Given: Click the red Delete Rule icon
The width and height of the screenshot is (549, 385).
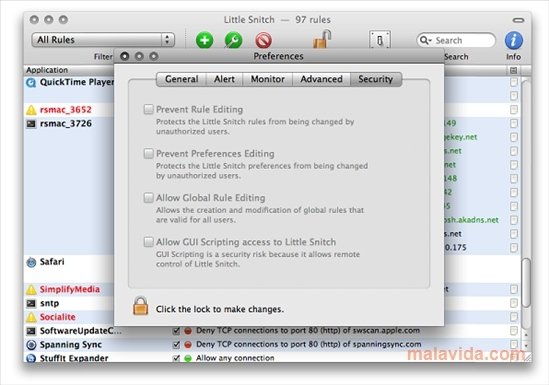Looking at the screenshot, I should (x=263, y=40).
